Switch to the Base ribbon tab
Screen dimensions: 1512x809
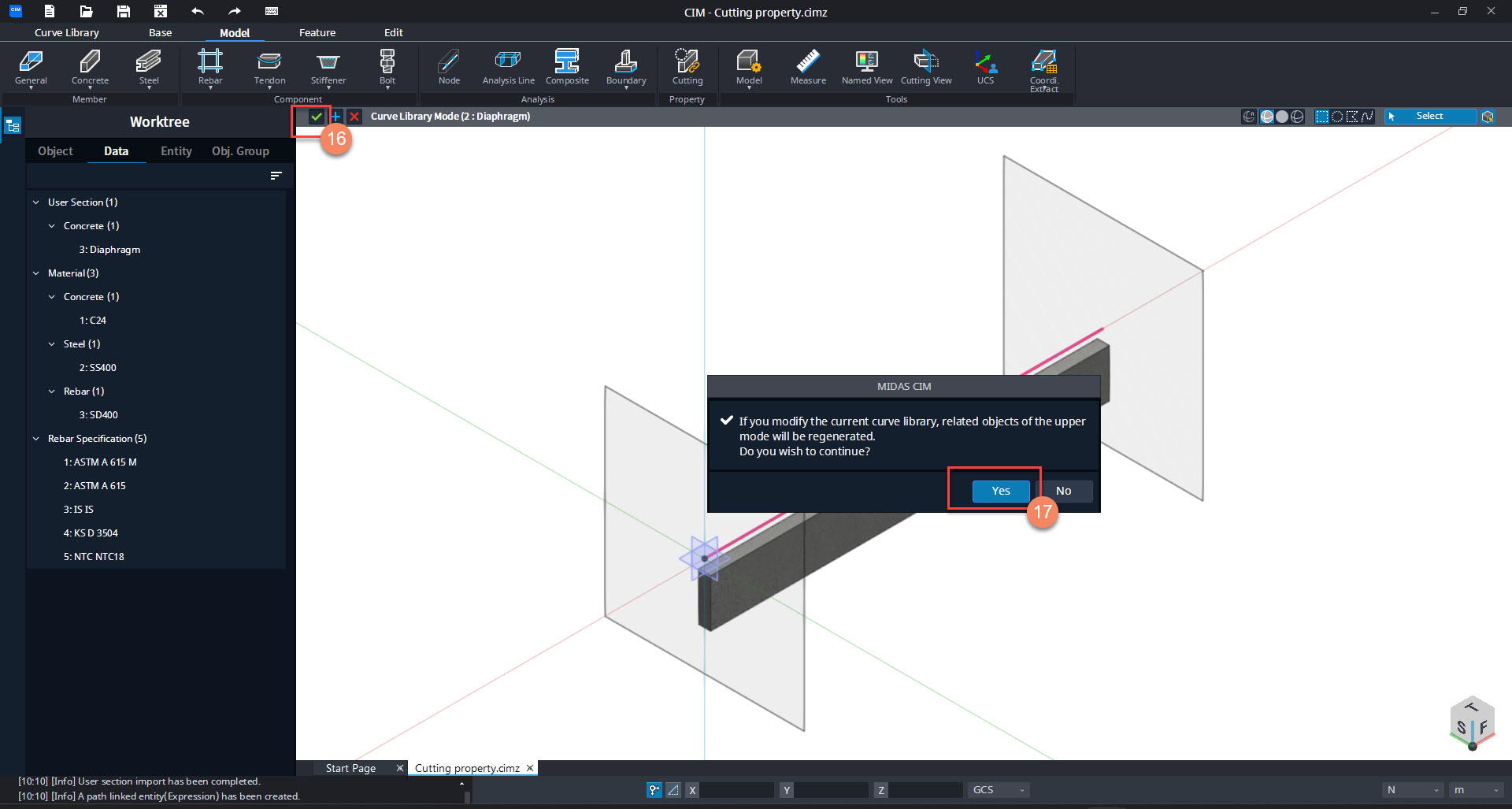[x=160, y=32]
